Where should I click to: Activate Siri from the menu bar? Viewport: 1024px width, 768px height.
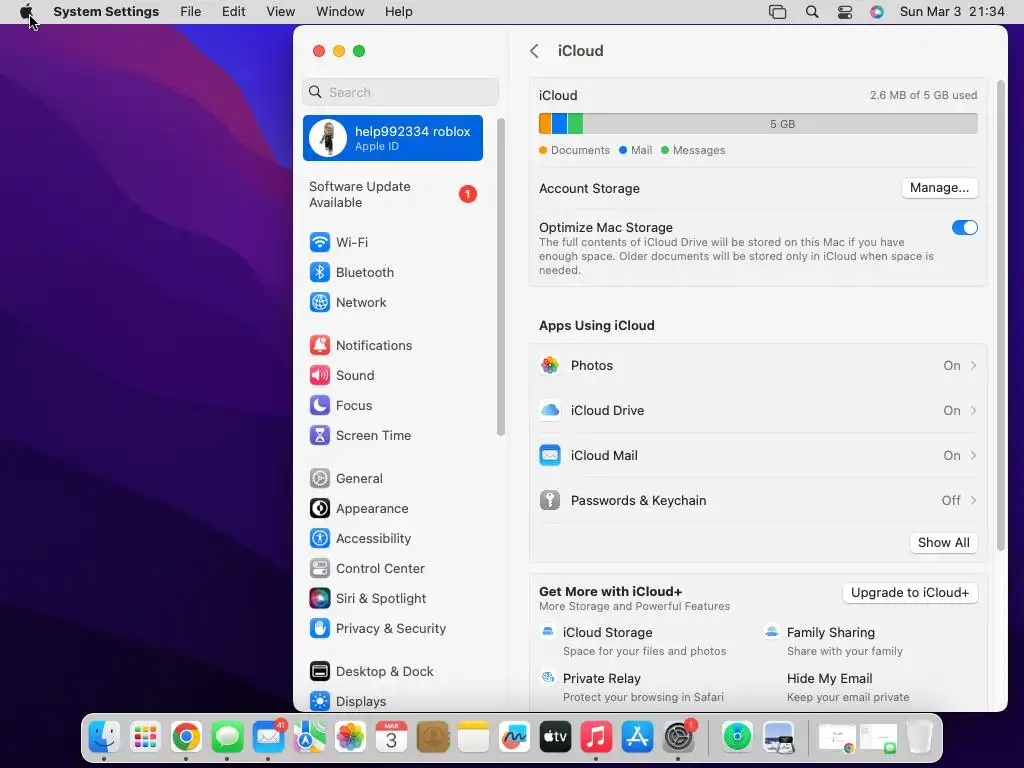[877, 12]
